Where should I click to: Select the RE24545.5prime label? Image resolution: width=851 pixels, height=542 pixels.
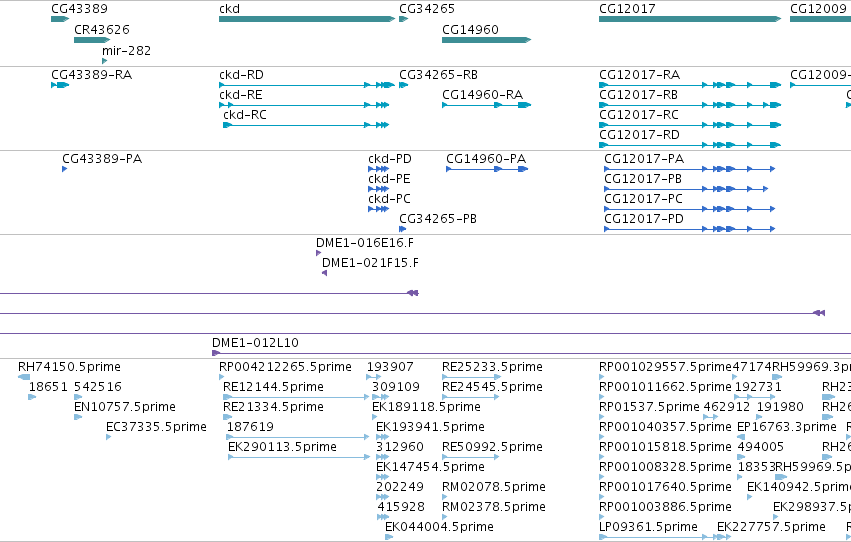[x=492, y=387]
